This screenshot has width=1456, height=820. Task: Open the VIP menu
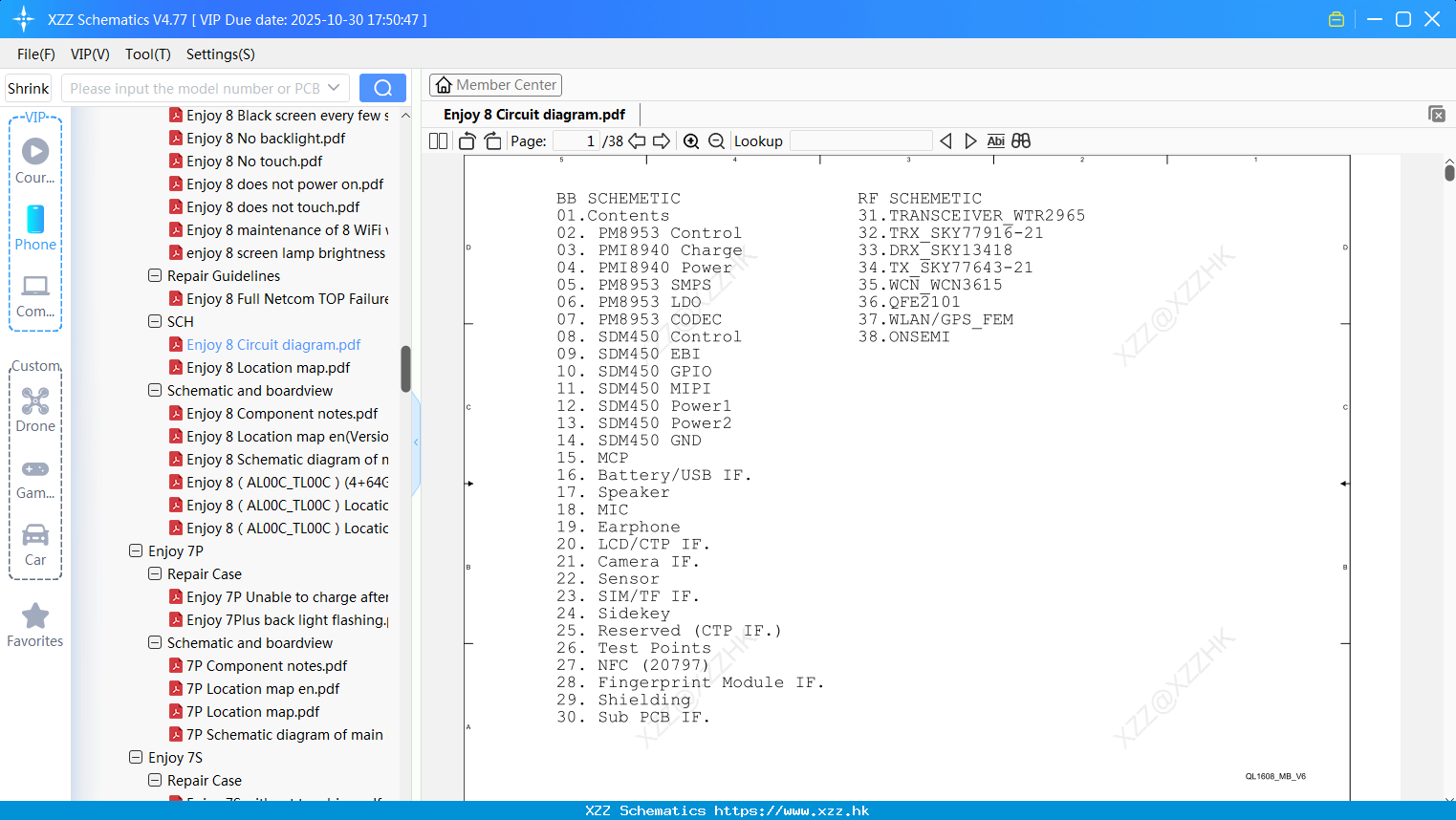pos(90,54)
